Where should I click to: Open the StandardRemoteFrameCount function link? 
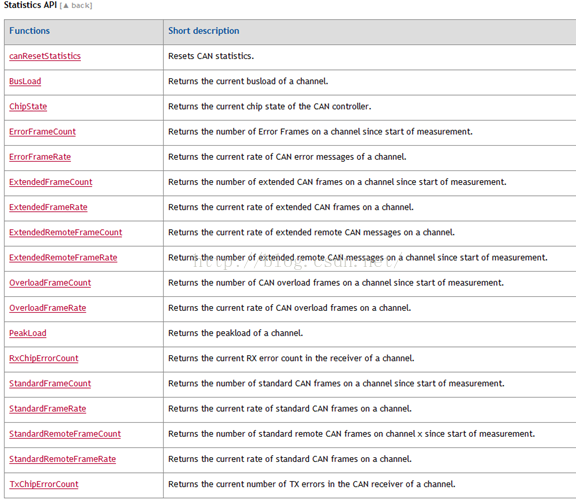[x=65, y=434]
